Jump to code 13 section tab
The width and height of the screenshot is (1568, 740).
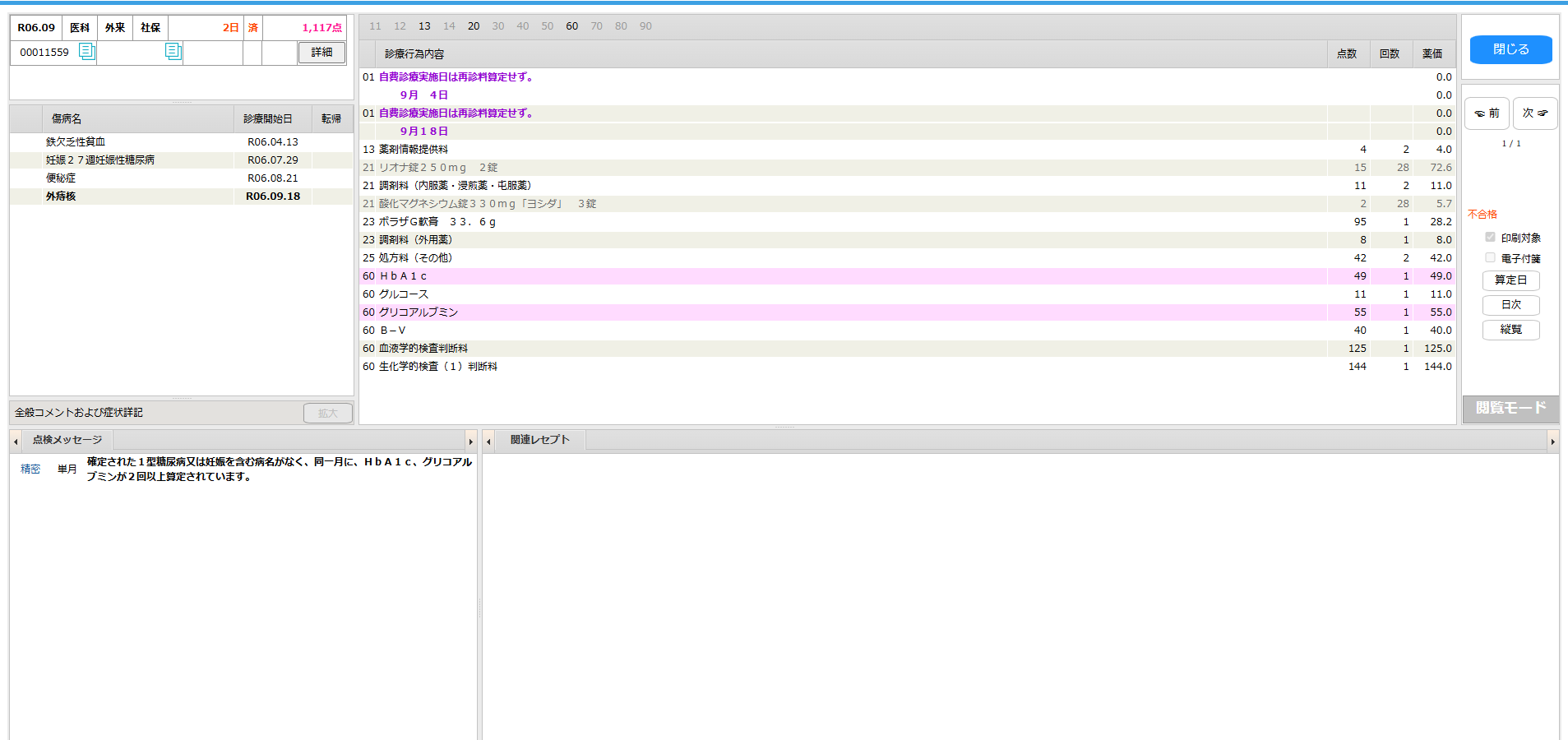(x=424, y=26)
